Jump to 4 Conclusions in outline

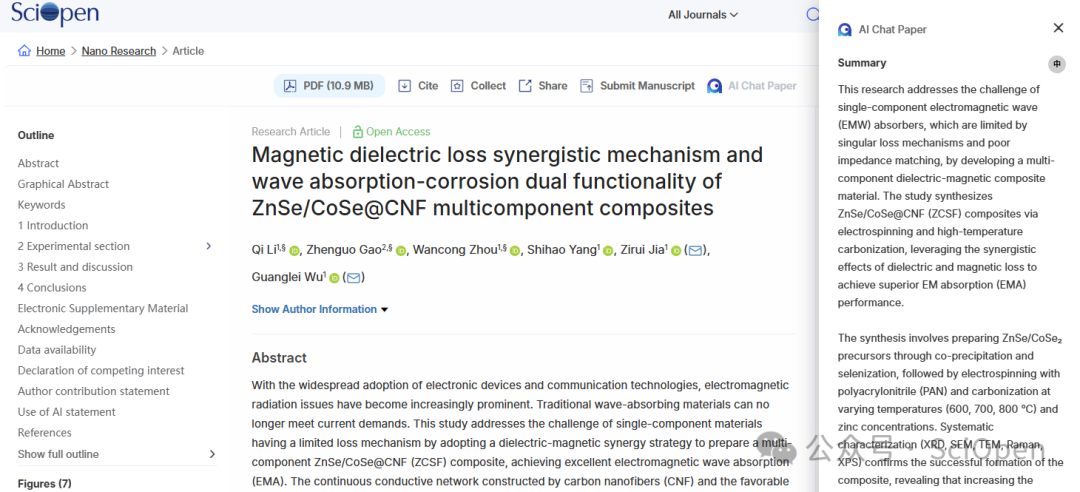tap(52, 287)
